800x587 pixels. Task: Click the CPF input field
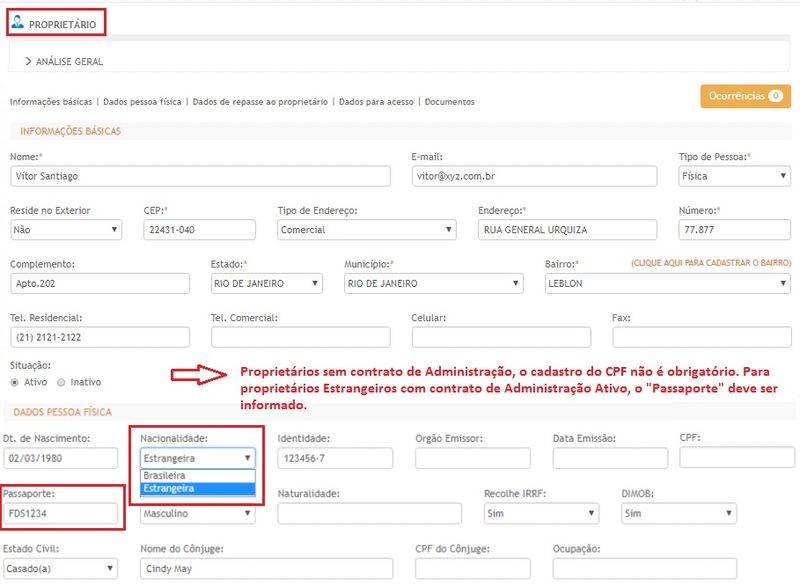[737, 457]
